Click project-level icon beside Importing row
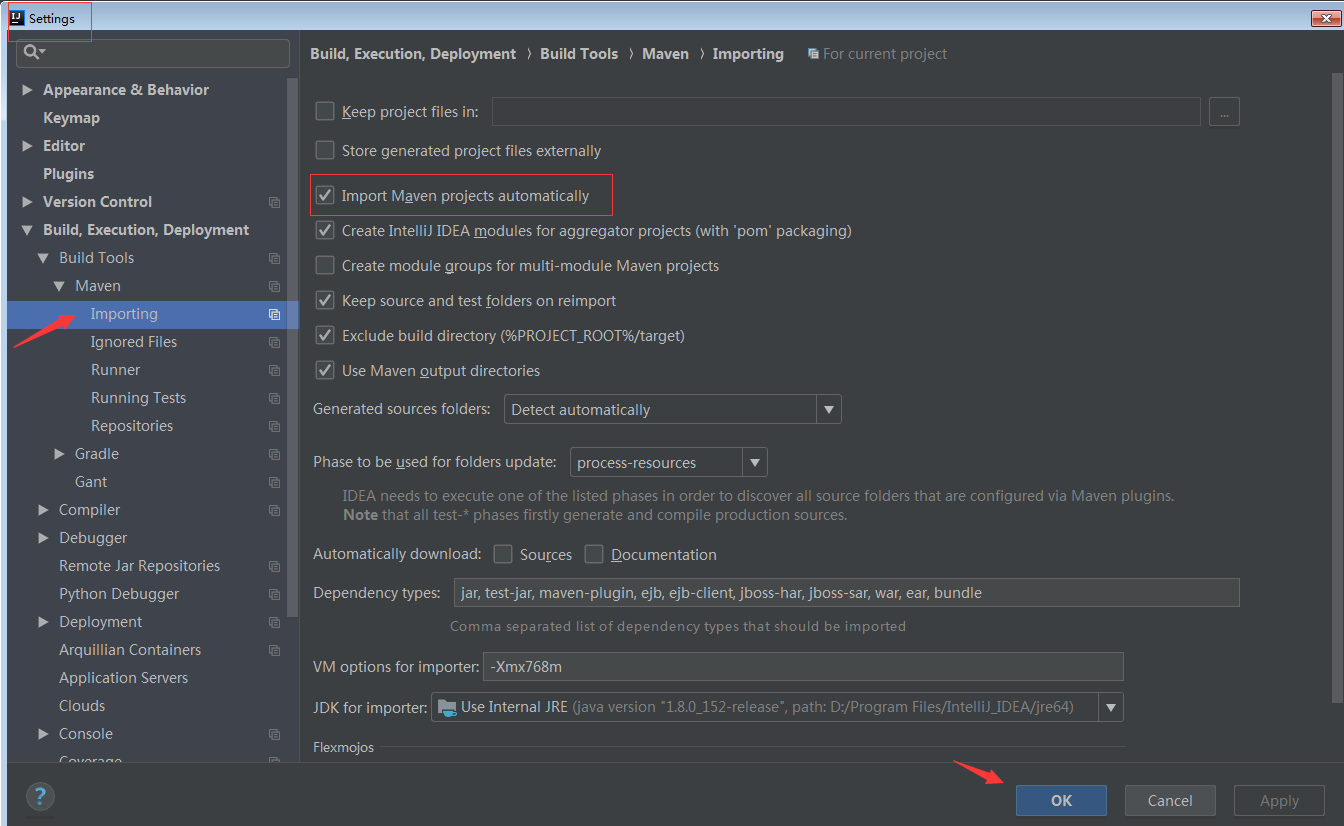The height and width of the screenshot is (826, 1344). [274, 314]
